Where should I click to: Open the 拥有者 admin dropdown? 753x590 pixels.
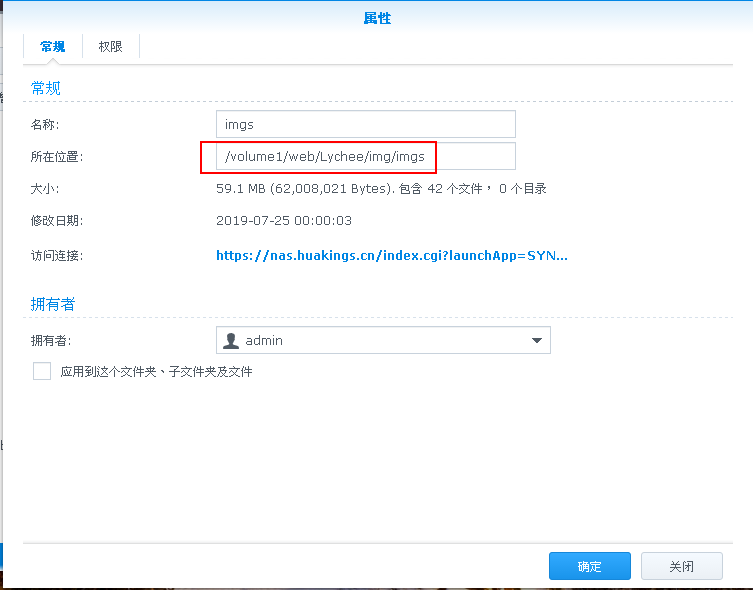383,340
